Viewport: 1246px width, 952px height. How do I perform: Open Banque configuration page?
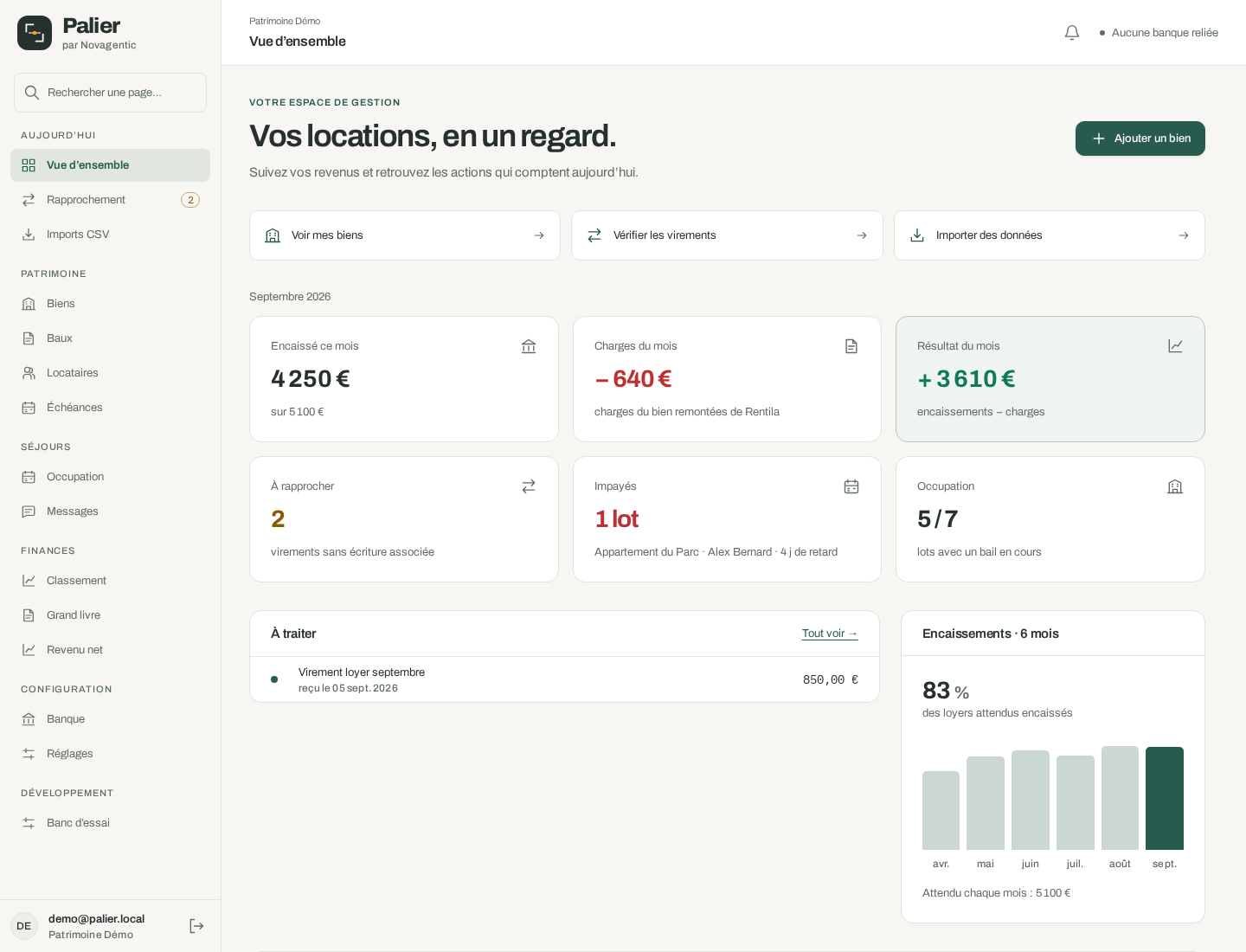[x=110, y=719]
